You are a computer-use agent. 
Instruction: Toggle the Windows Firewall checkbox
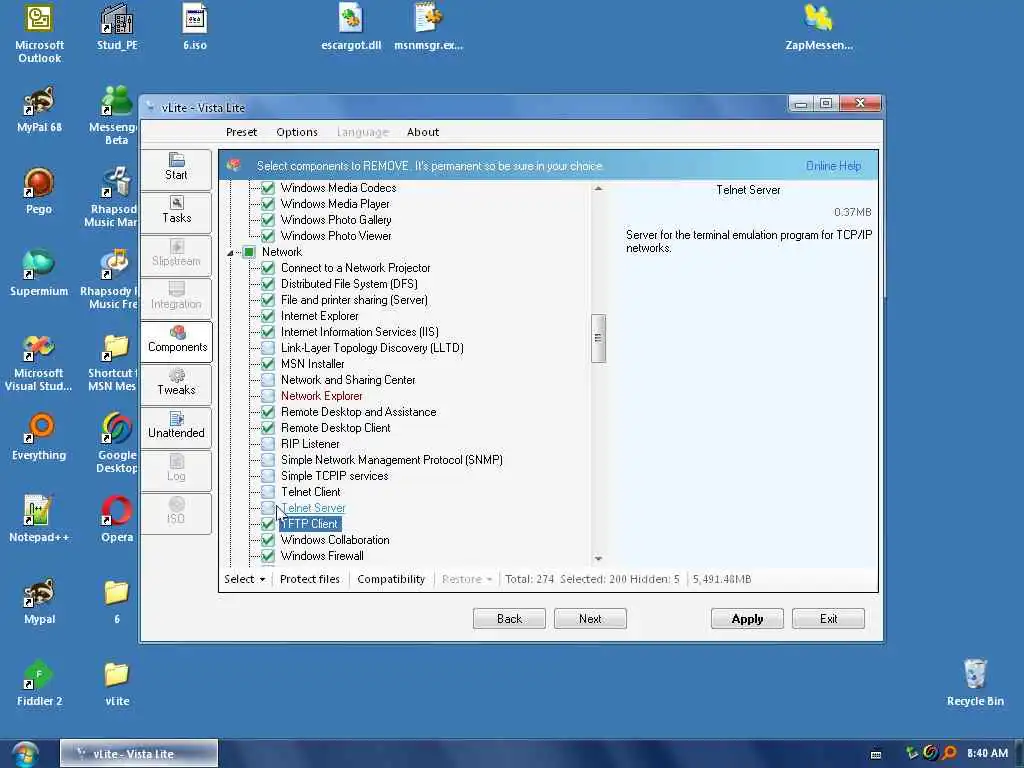[x=268, y=556]
